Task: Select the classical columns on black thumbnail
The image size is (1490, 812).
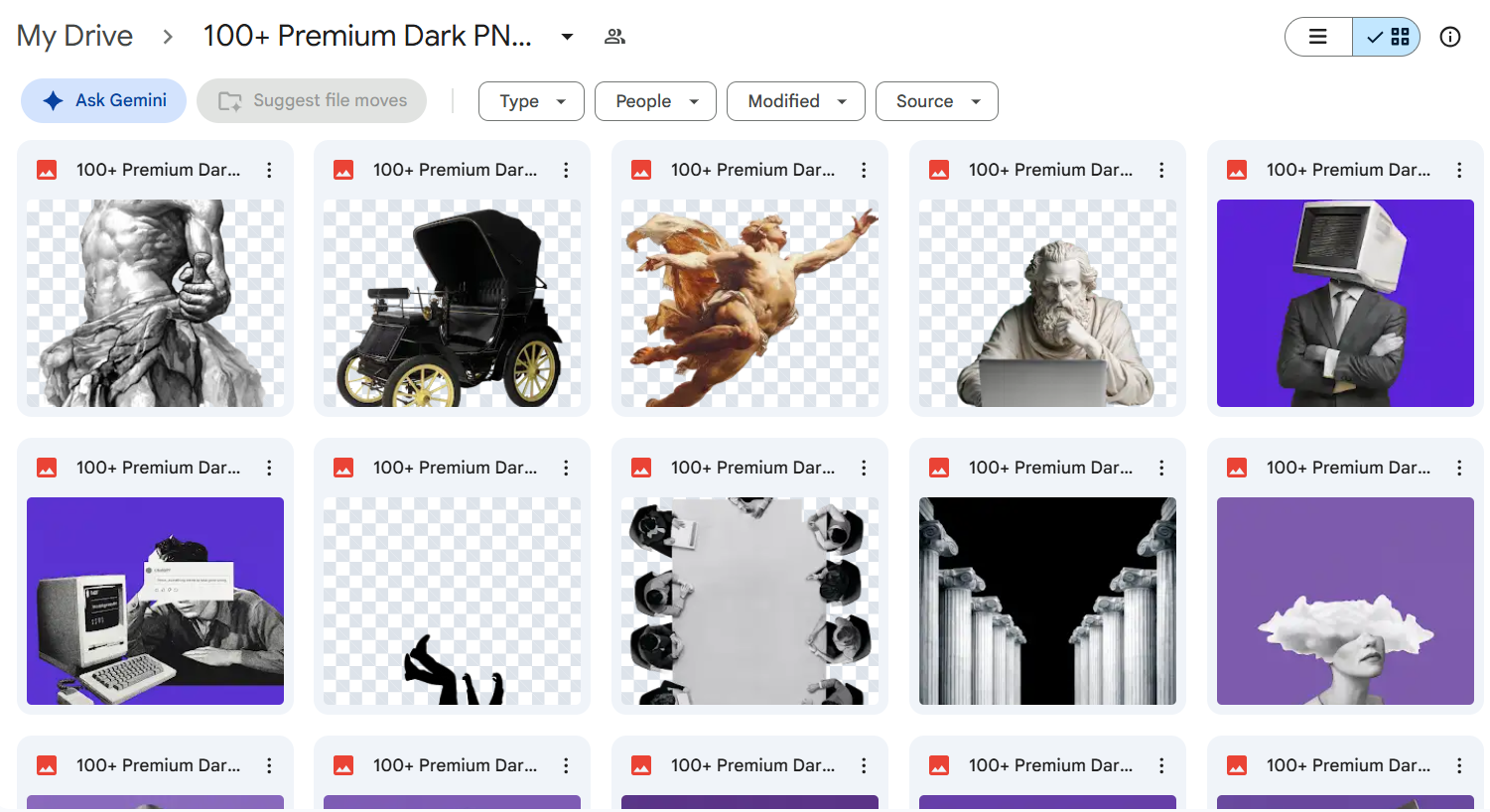Action: 1047,601
